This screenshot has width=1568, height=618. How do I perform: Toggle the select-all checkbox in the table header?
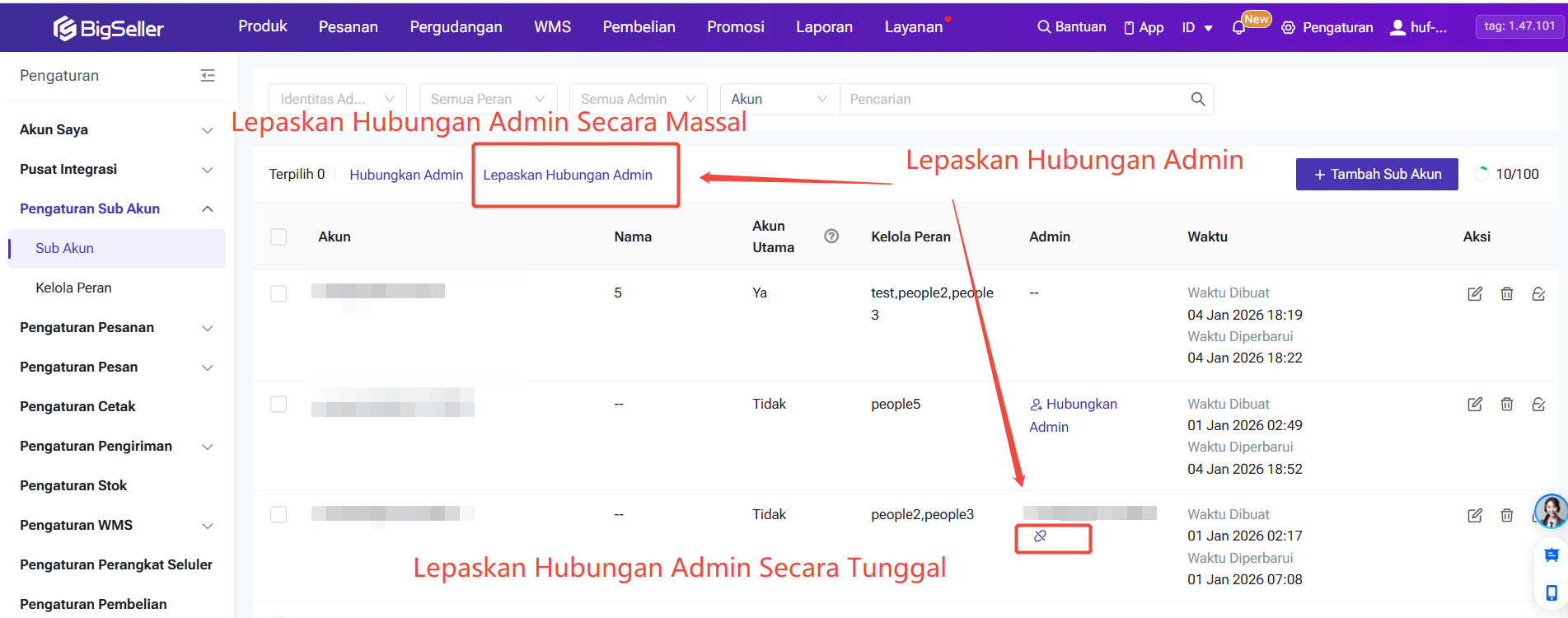tap(278, 237)
